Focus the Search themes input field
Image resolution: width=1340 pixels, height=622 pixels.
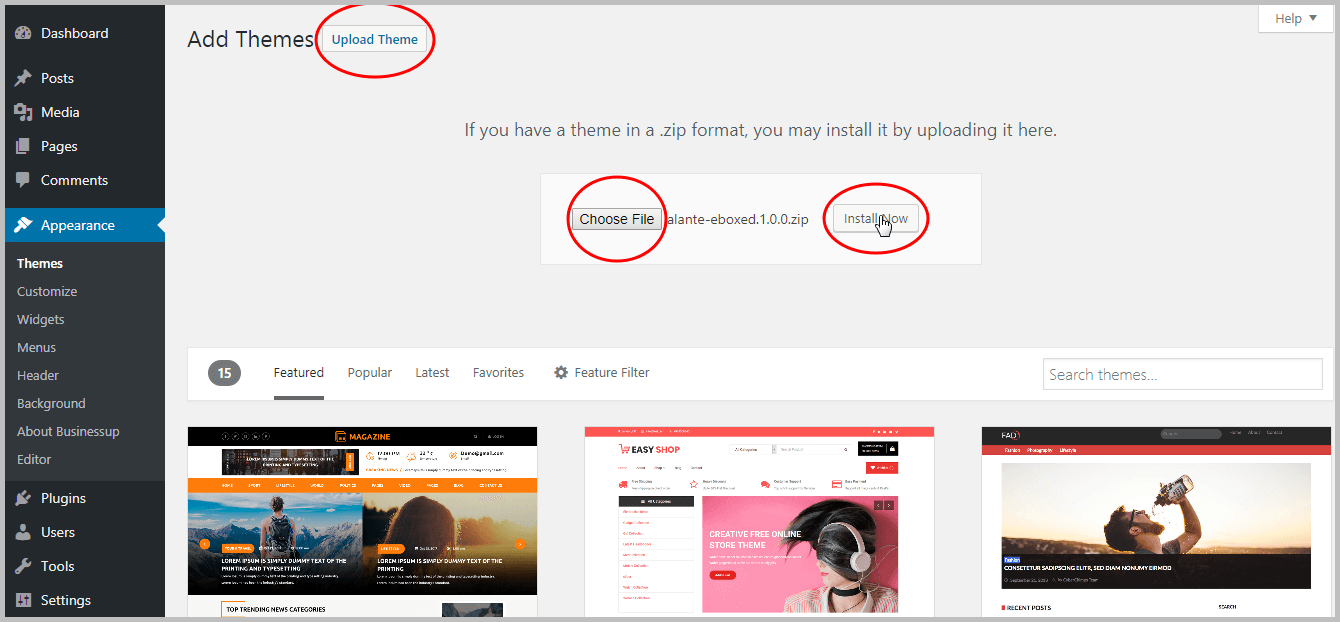click(1182, 374)
